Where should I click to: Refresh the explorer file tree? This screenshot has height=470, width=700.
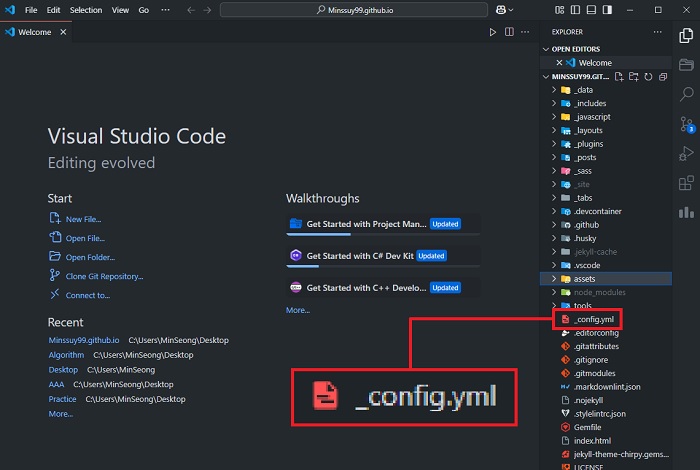648,77
